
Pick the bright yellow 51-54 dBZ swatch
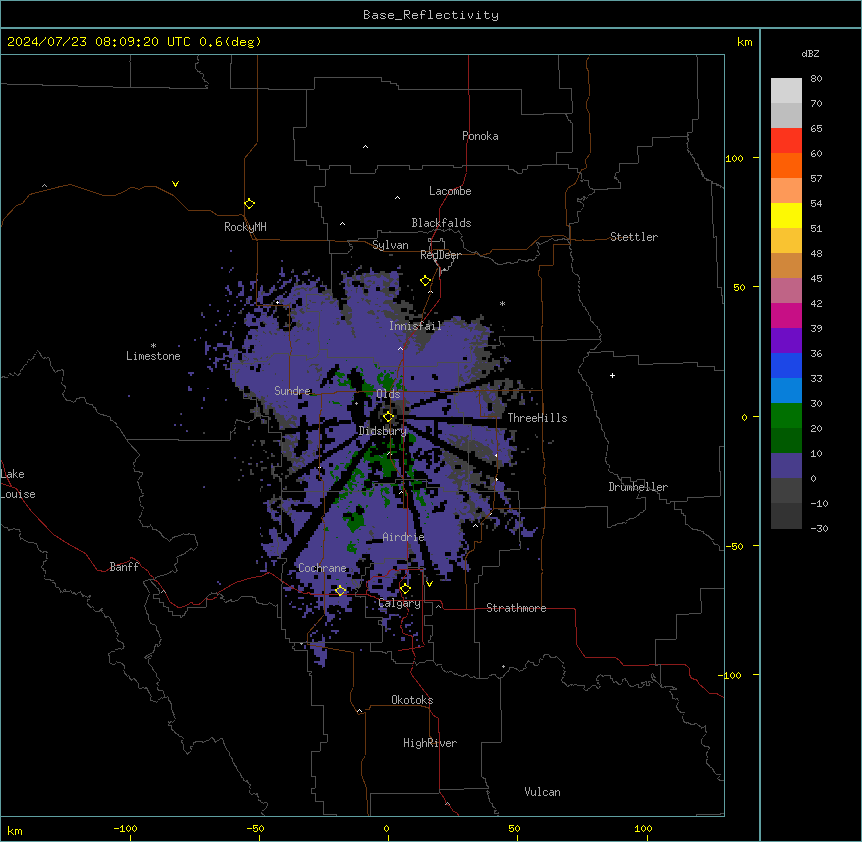coord(786,215)
